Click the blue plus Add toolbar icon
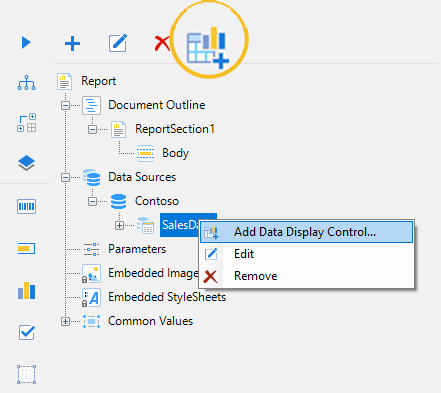Screen dimensions: 441x393 (x=72, y=43)
